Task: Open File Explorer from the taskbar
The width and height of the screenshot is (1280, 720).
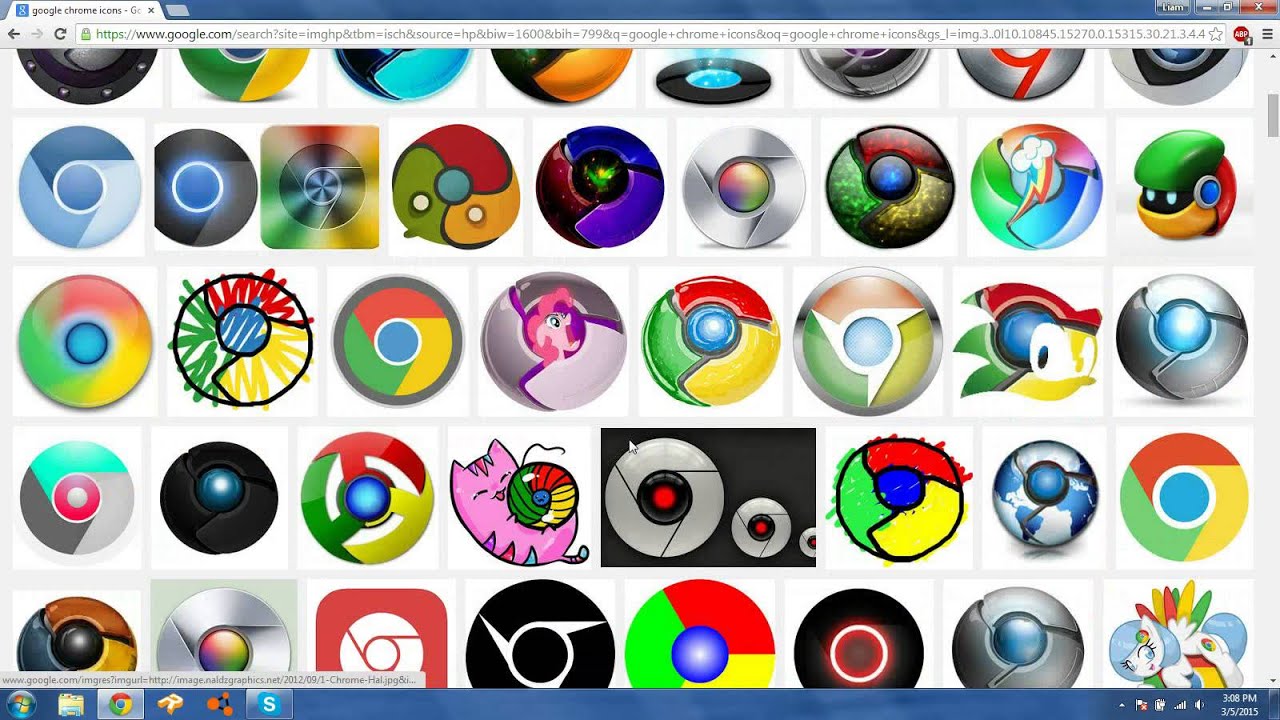Action: (71, 705)
